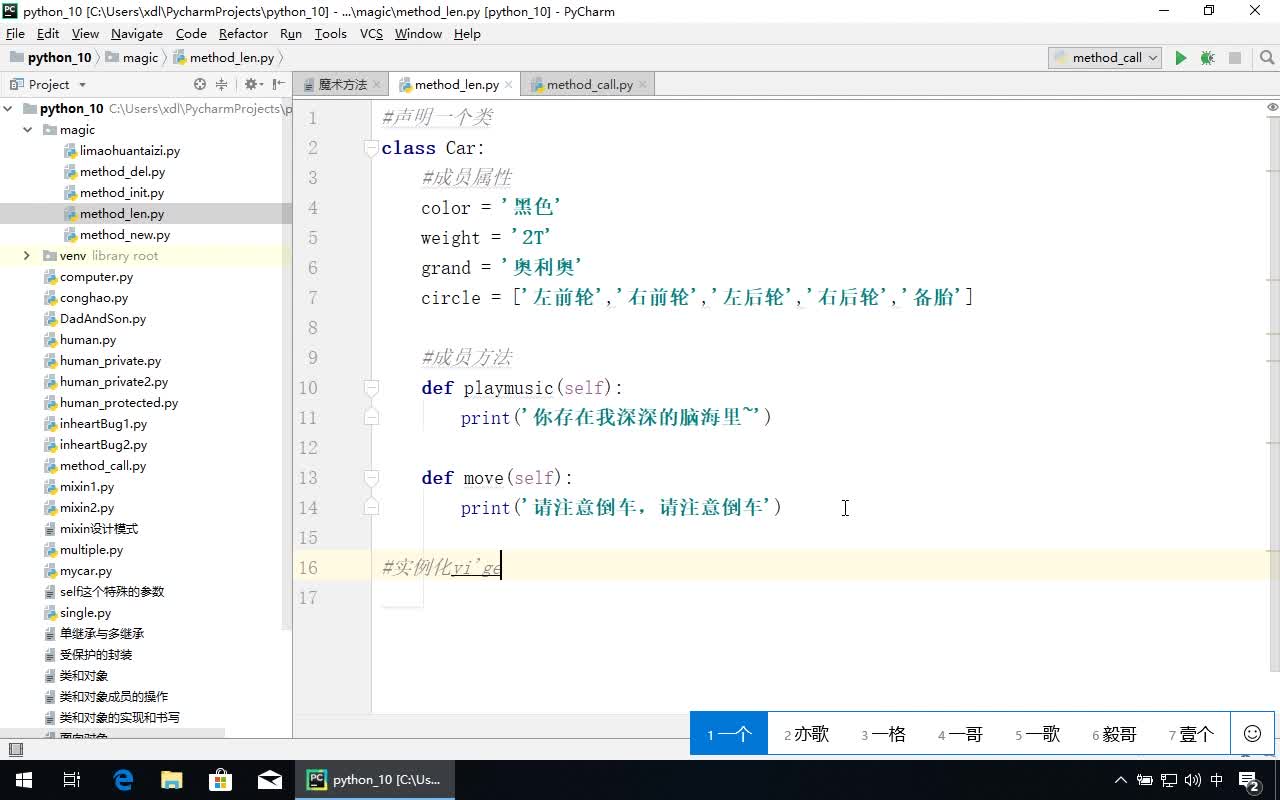Select candidate 1 in the IME bar
Viewport: 1280px width, 800px height.
pyautogui.click(x=728, y=733)
